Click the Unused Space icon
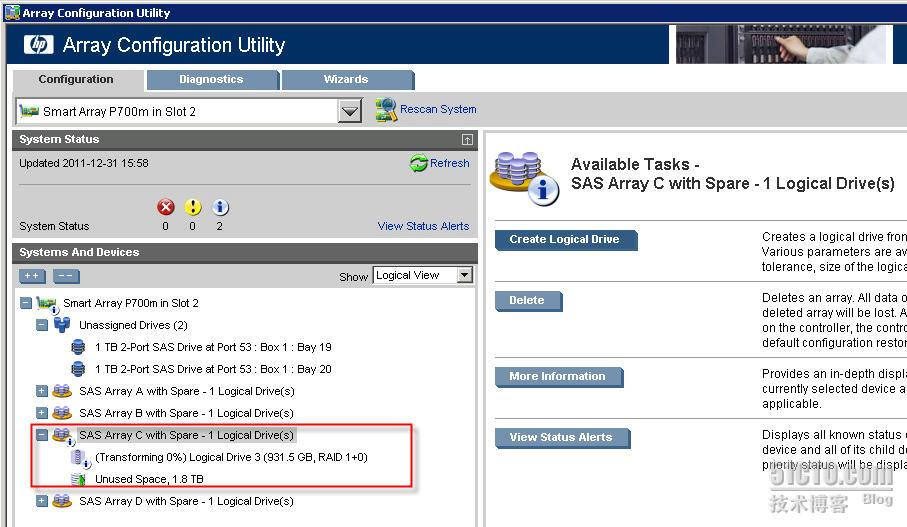This screenshot has width=907, height=527. point(78,479)
